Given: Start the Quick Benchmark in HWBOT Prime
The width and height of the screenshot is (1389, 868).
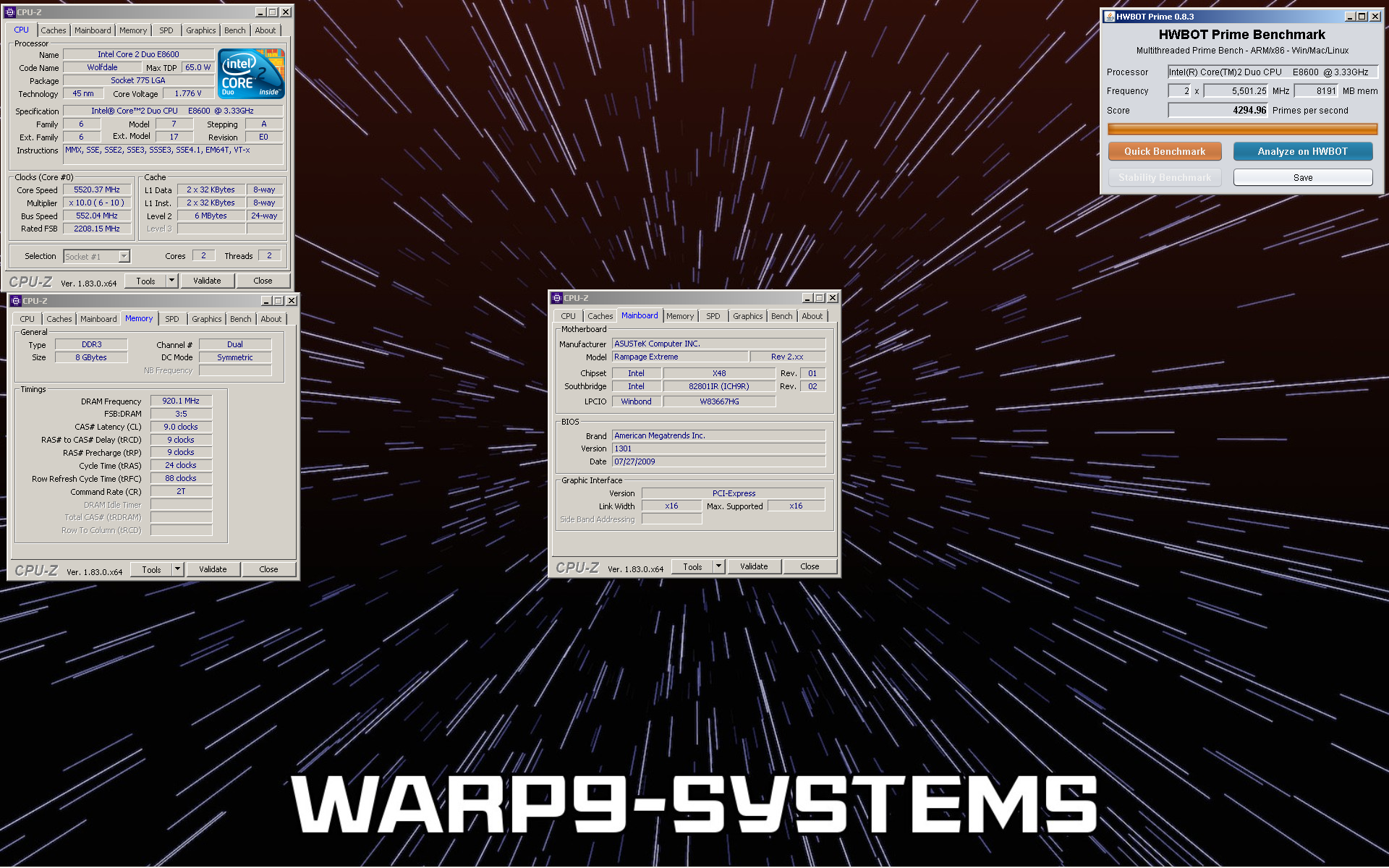Looking at the screenshot, I should point(1165,151).
